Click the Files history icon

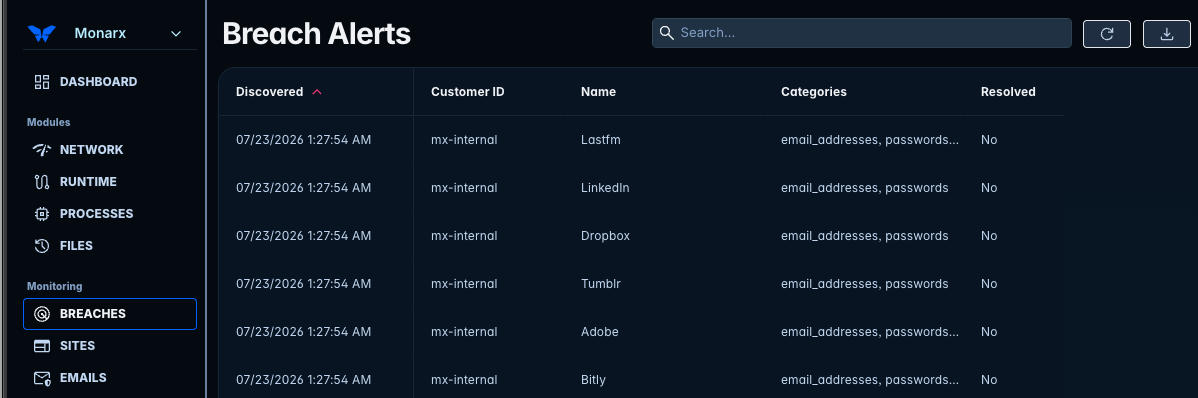[x=42, y=246]
